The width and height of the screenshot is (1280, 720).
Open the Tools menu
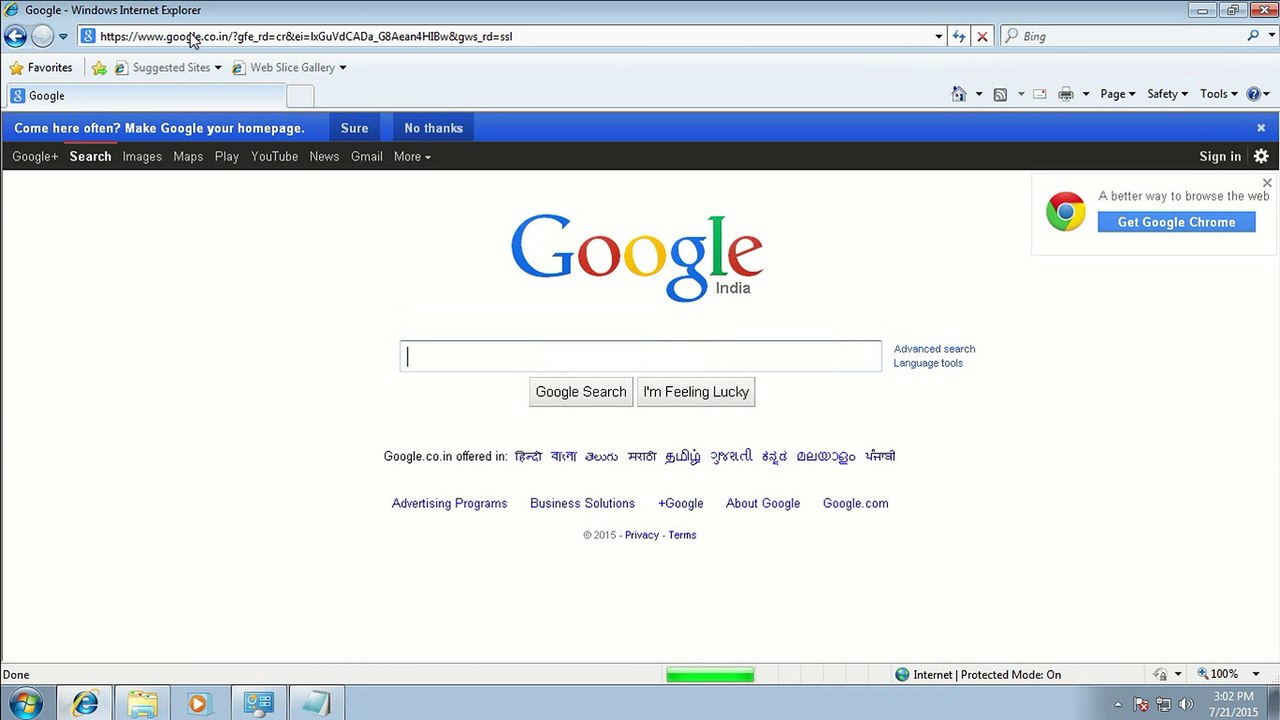click(x=1219, y=94)
